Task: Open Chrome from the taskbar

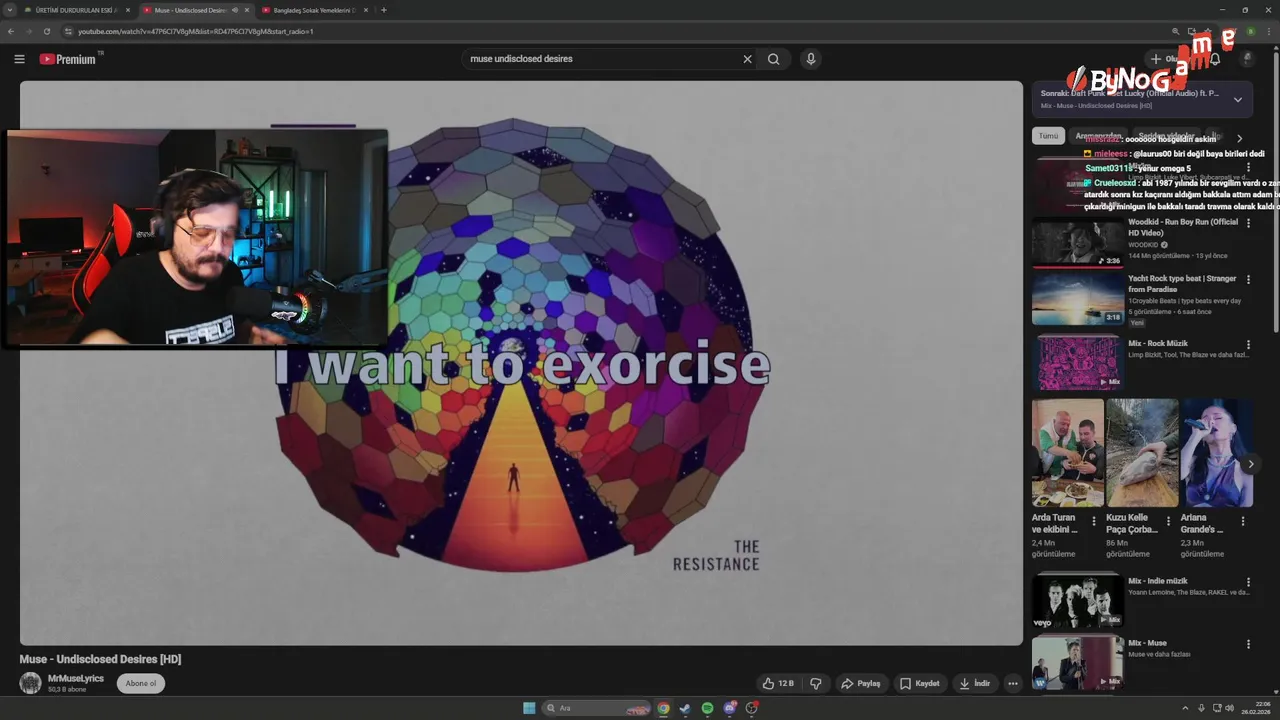Action: coord(663,708)
